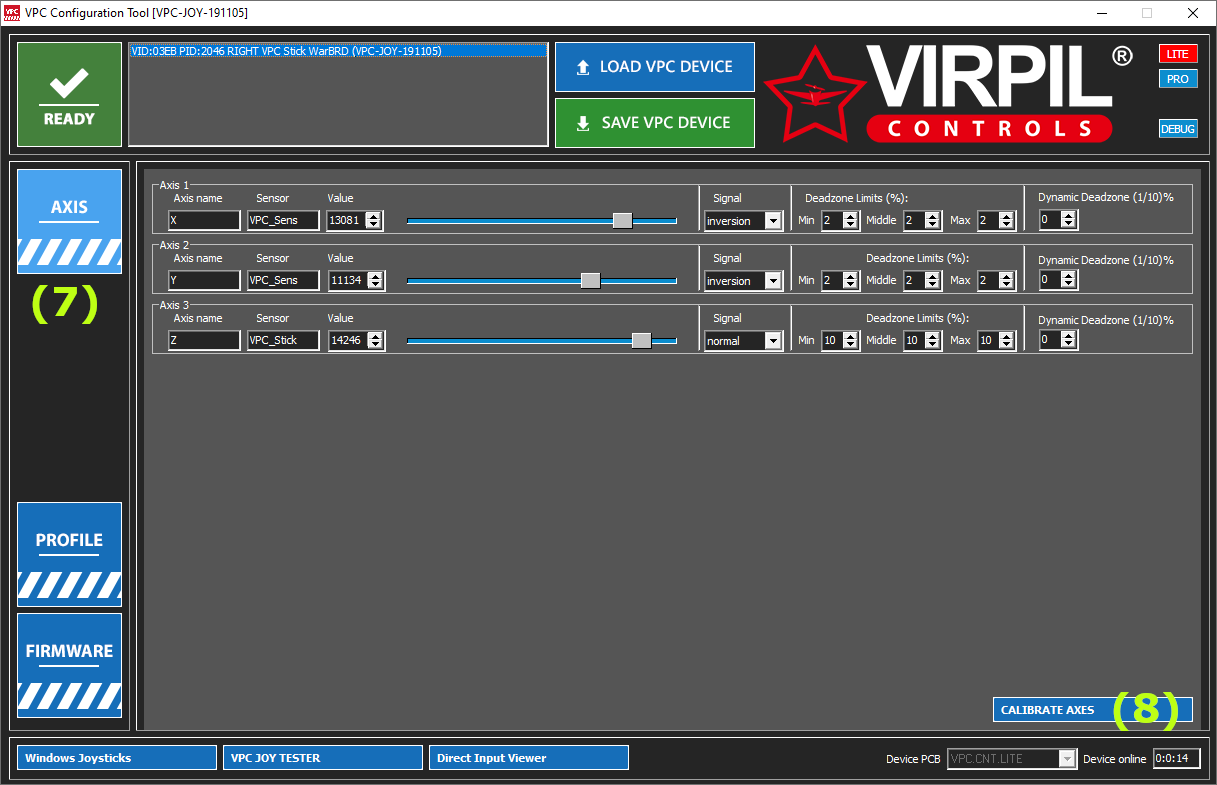Image resolution: width=1217 pixels, height=785 pixels.
Task: Click the Axis 2 name field Y
Action: tap(204, 281)
